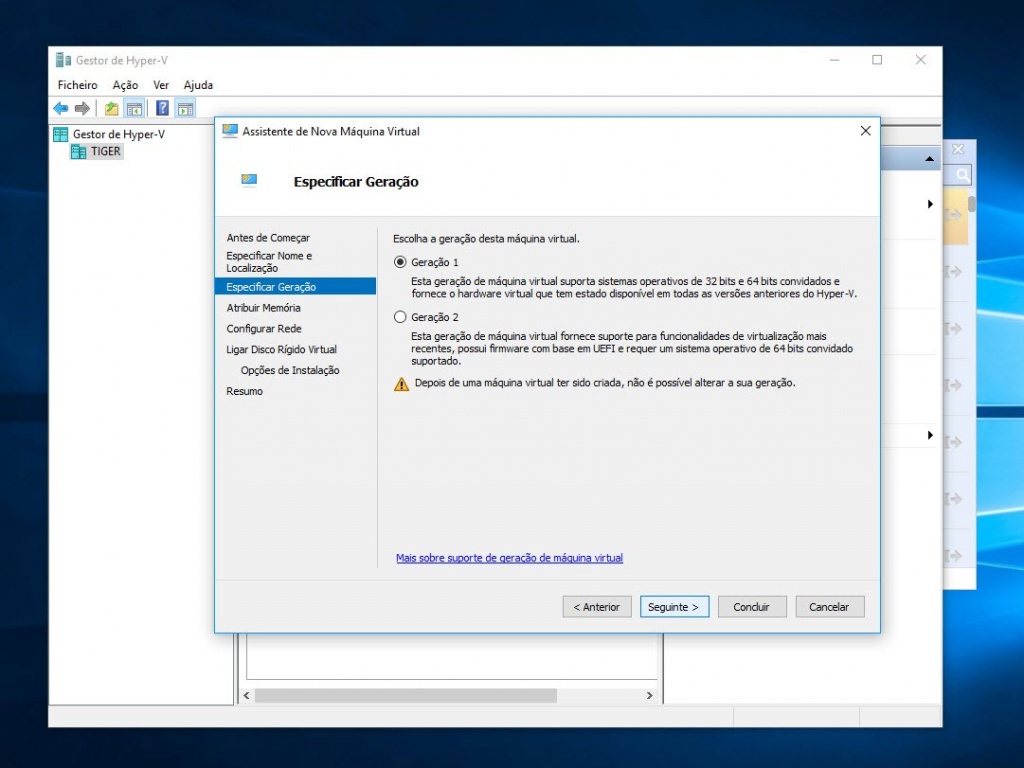This screenshot has height=768, width=1024.
Task: Select the Geração 1 radio button
Action: (x=399, y=261)
